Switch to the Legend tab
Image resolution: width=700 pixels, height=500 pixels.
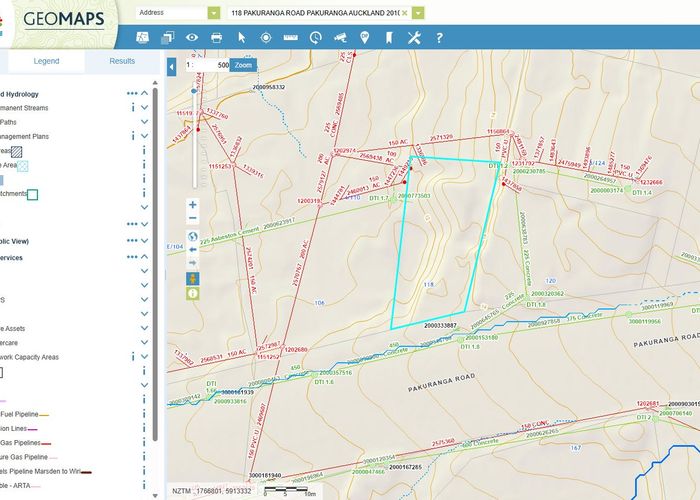coord(47,61)
